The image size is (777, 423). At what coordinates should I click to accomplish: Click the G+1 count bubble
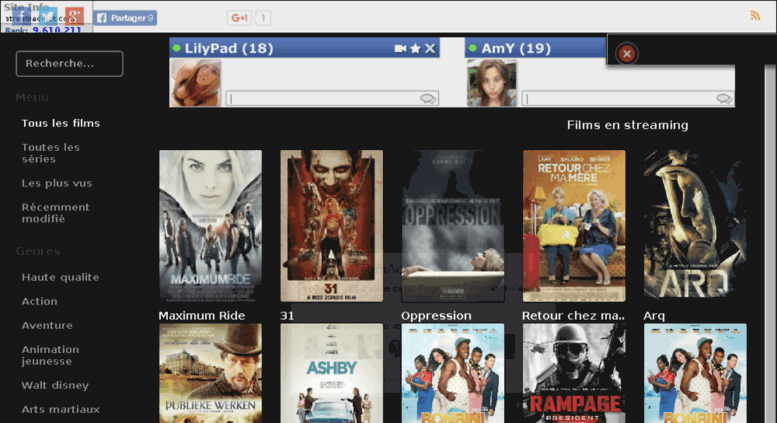tap(263, 18)
